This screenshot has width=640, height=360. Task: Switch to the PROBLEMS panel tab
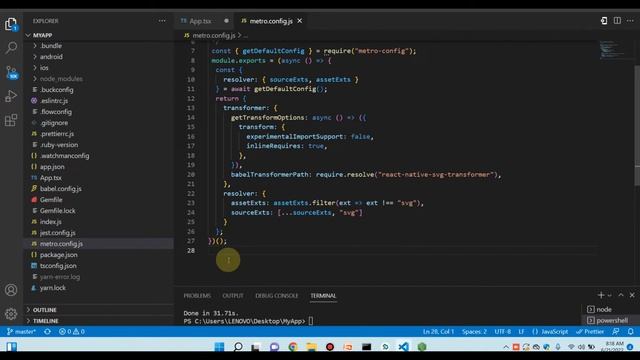197,296
